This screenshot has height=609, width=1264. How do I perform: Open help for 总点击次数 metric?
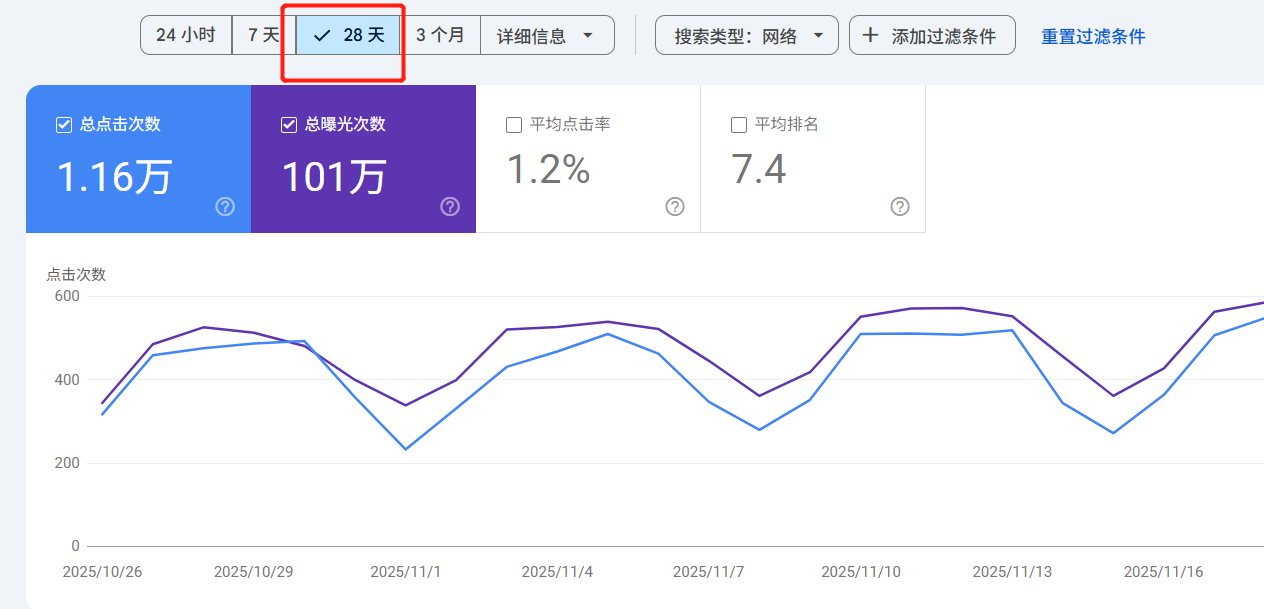tap(225, 207)
